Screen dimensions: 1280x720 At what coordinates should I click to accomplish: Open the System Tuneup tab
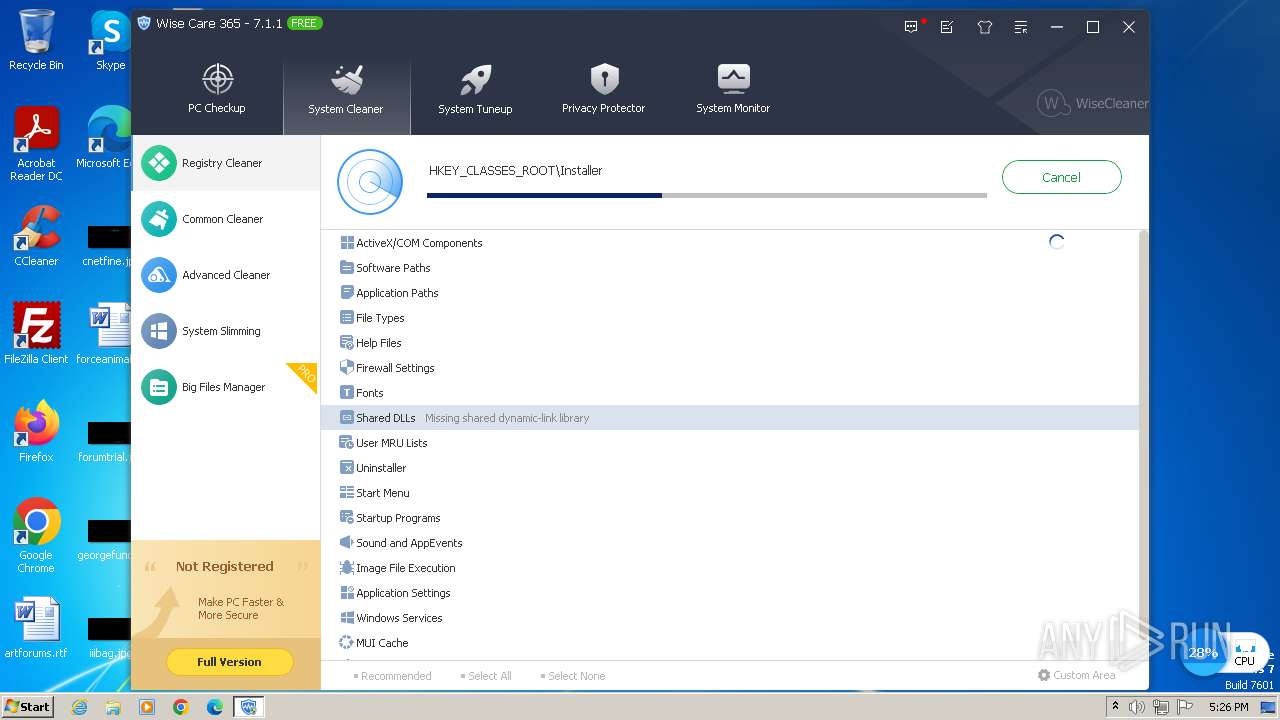[475, 91]
